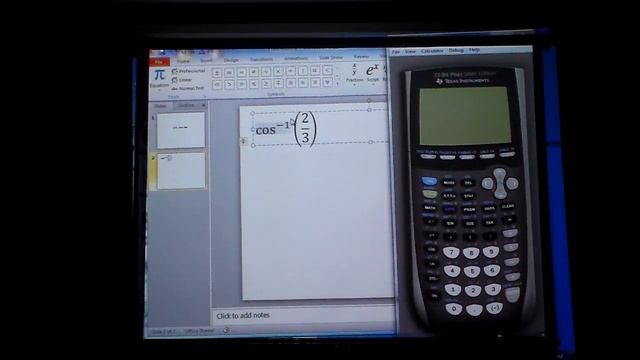
Task: Click the number 3 key on the calculator
Action: tap(493, 289)
